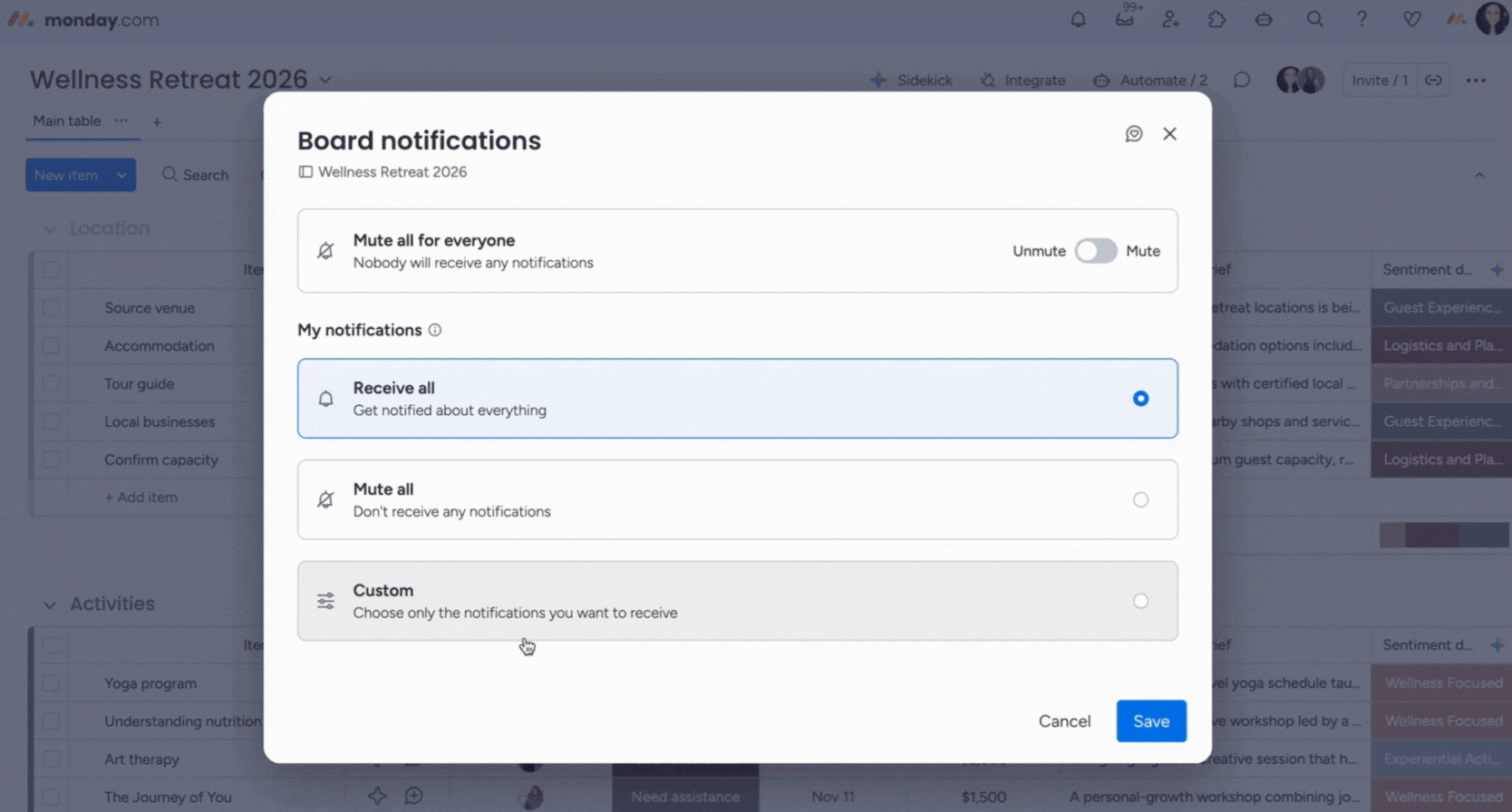Select the Mute all radio option
Screen dimensions: 1512x812
(x=1140, y=500)
